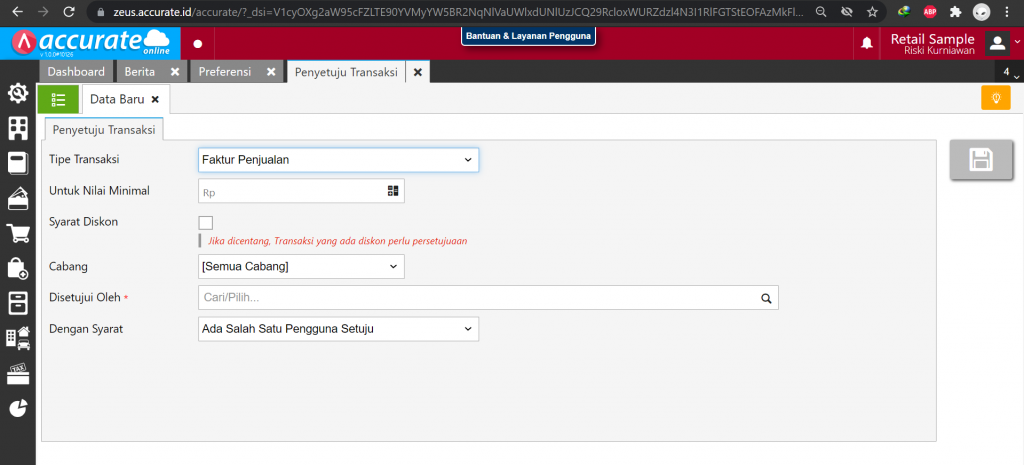Click the orange lightbulb tips button
The image size is (1024, 465).
(995, 98)
